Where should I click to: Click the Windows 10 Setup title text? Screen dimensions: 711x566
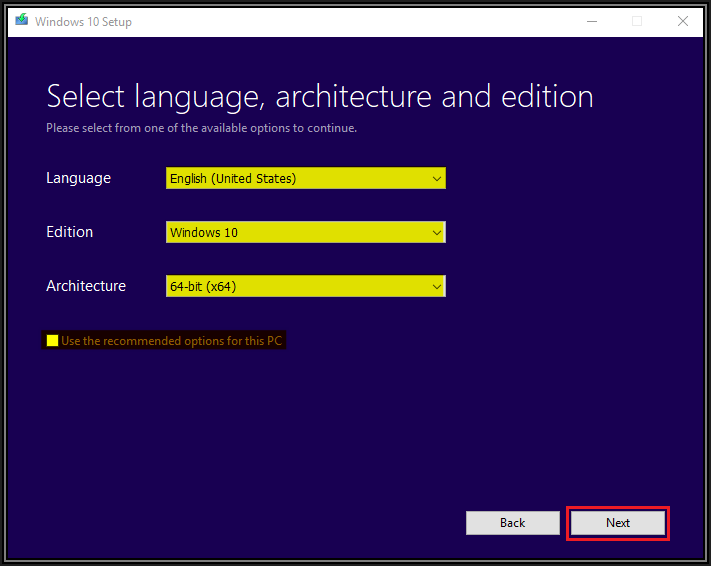tap(83, 22)
